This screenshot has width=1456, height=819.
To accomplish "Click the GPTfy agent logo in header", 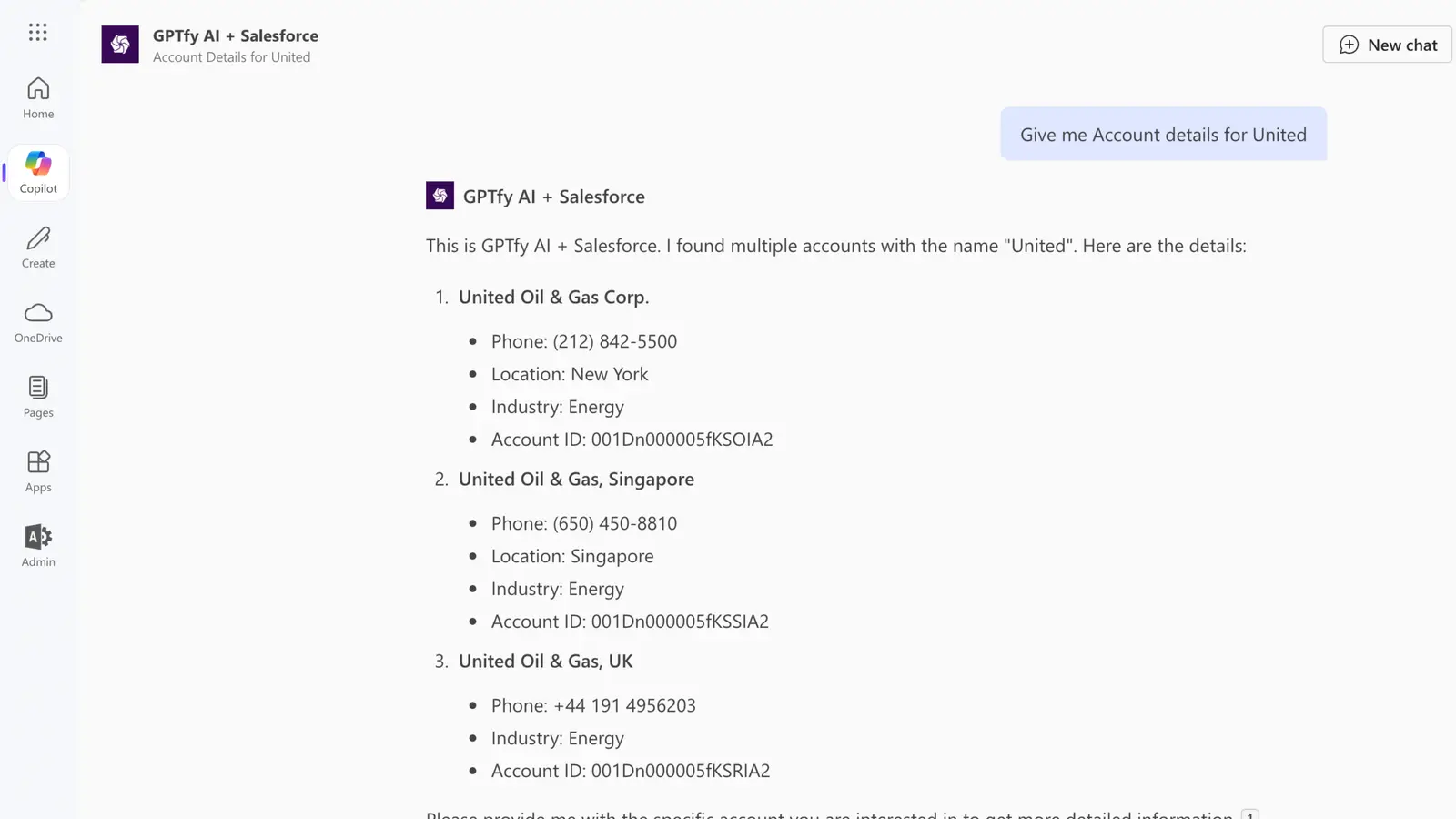I will (x=120, y=45).
